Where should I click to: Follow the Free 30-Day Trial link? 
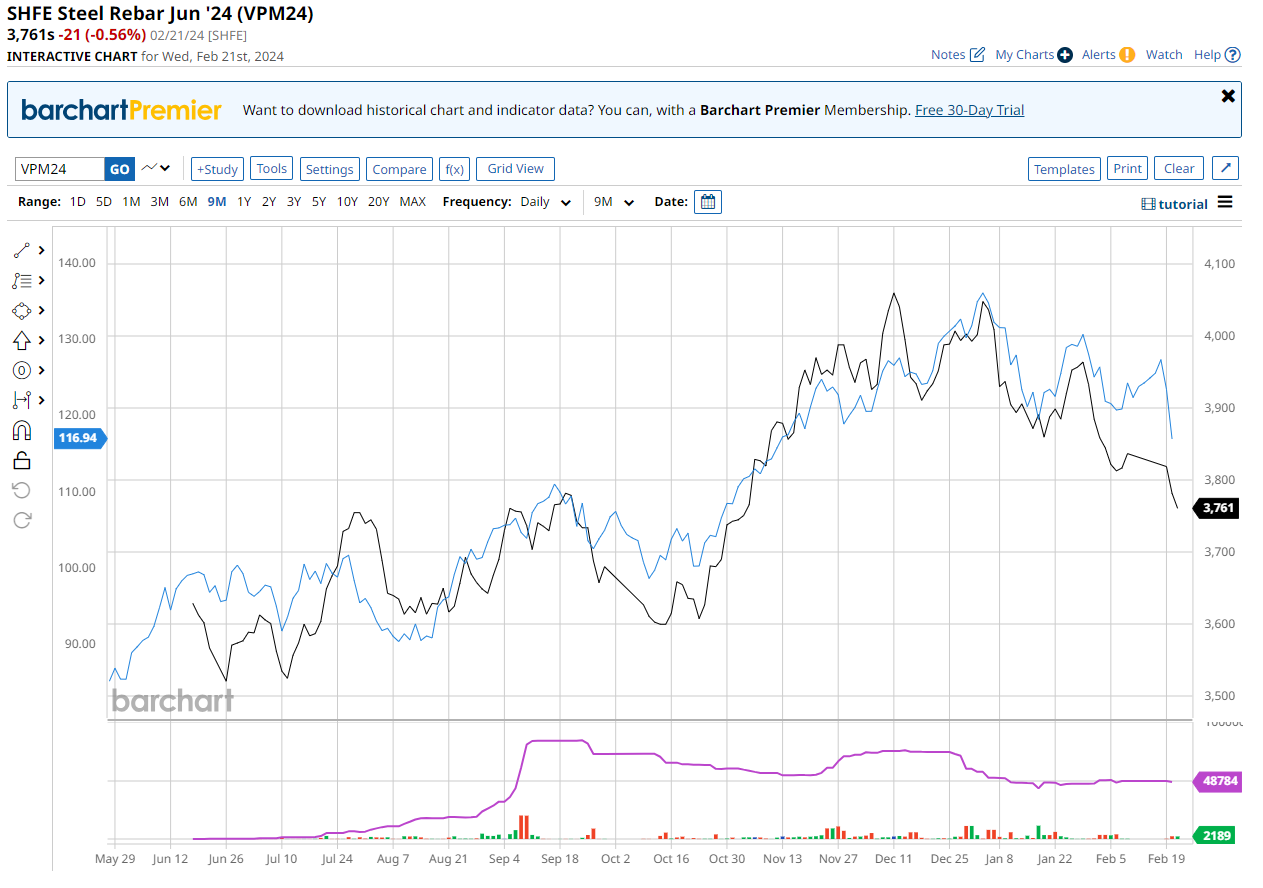pos(969,110)
